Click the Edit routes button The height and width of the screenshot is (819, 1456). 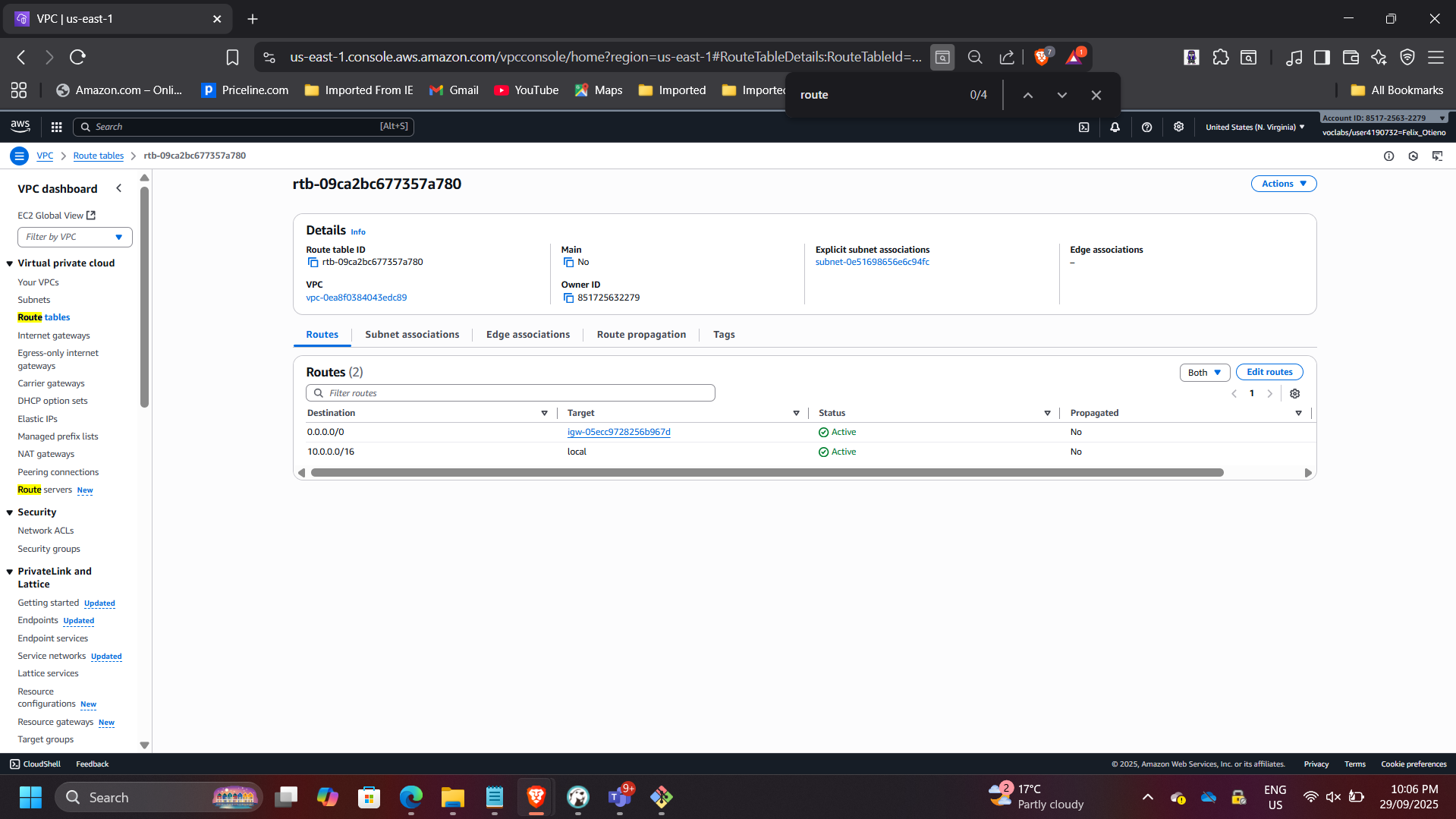[1269, 372]
